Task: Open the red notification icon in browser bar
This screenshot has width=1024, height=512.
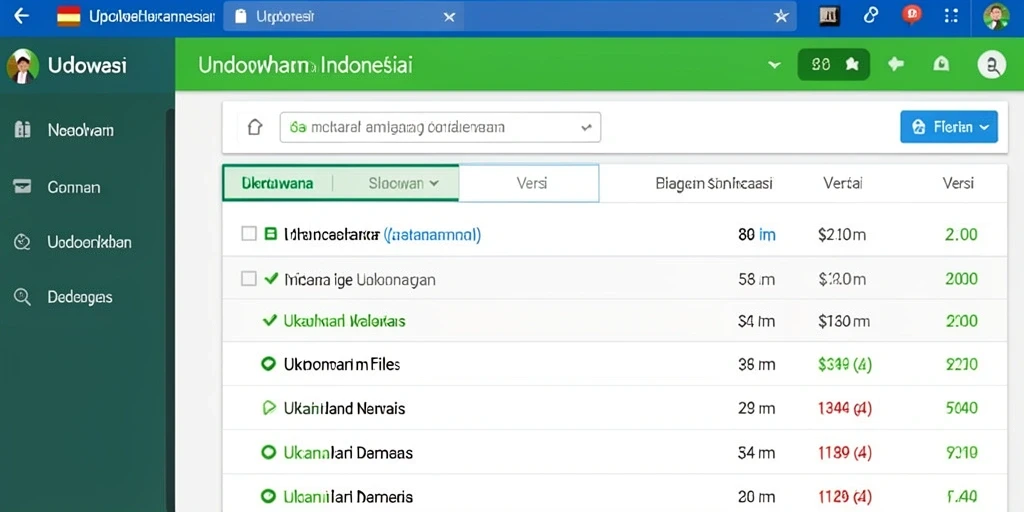Action: (x=912, y=14)
